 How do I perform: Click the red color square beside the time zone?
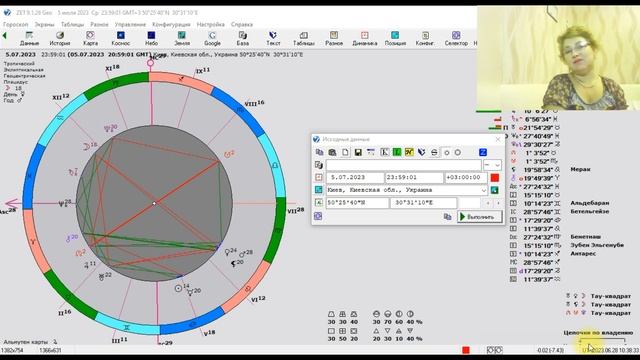[495, 178]
